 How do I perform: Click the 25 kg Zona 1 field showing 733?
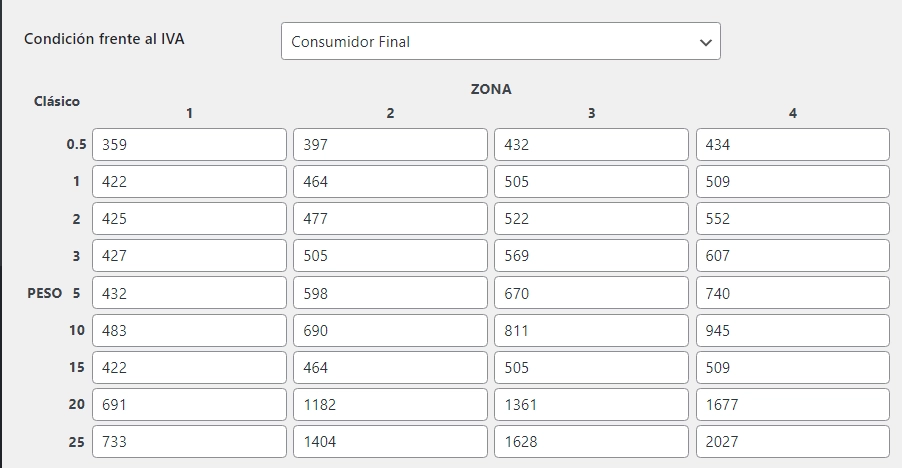pyautogui.click(x=189, y=441)
